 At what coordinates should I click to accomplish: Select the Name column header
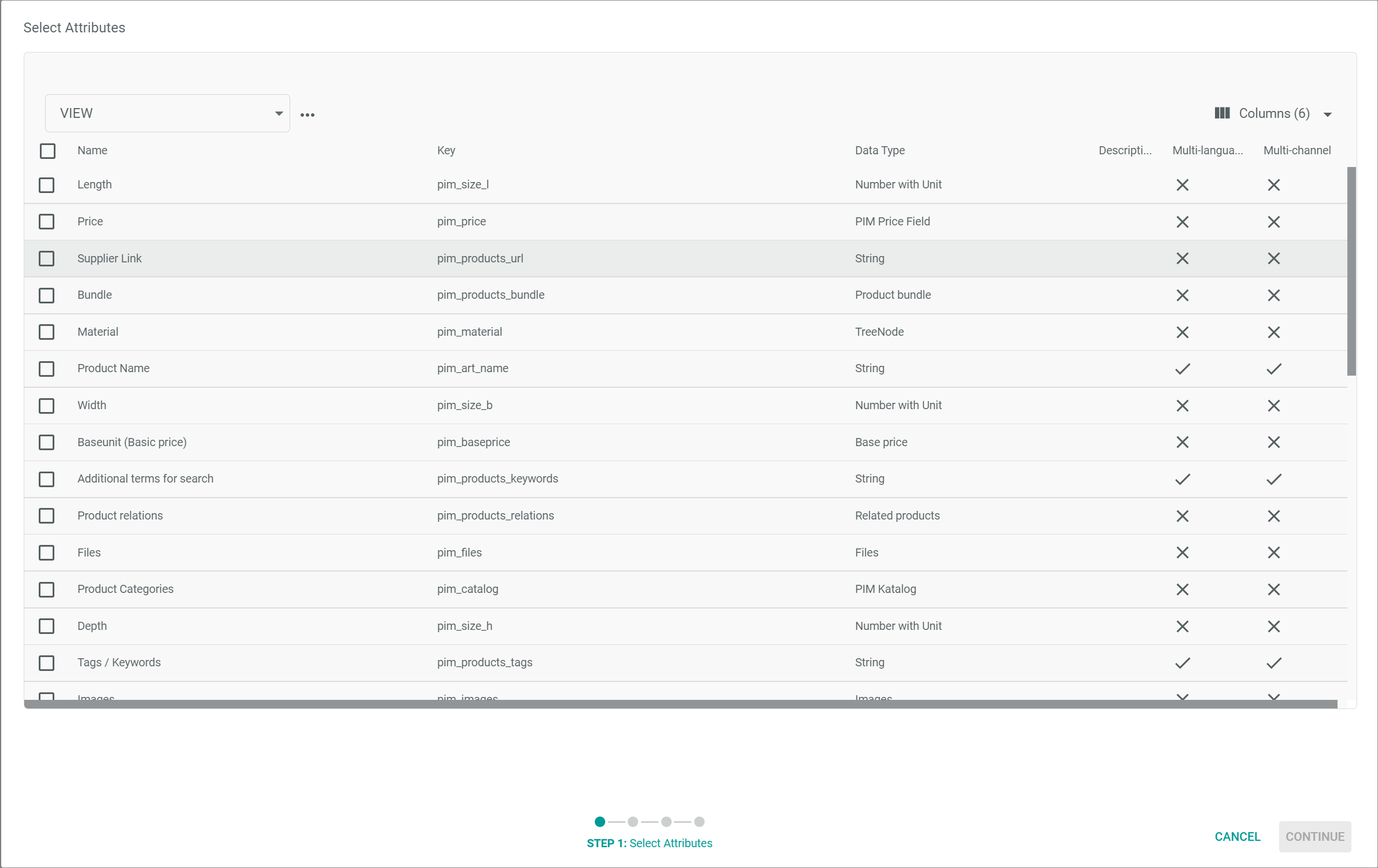92,150
